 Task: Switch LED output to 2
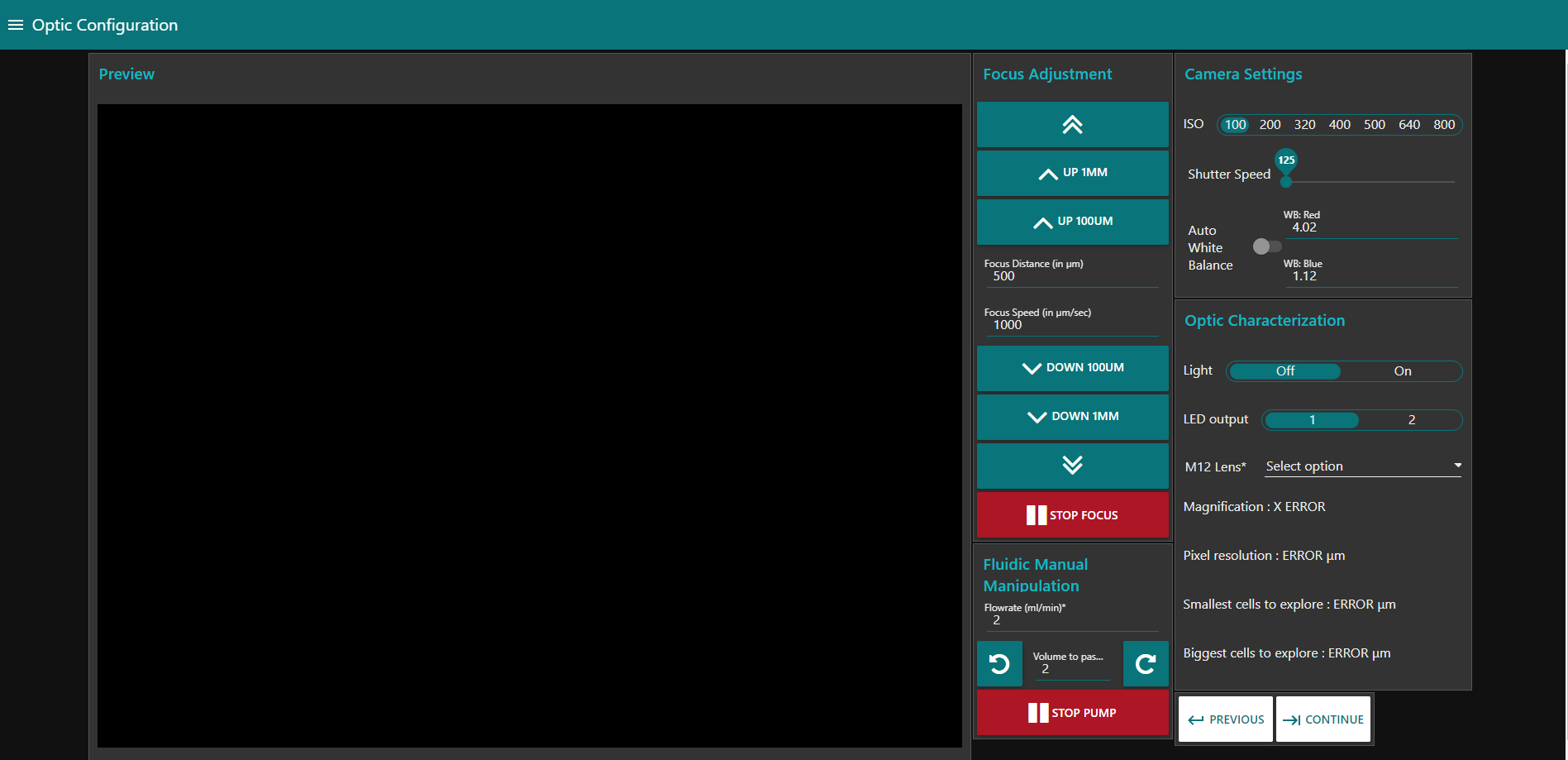(1411, 420)
